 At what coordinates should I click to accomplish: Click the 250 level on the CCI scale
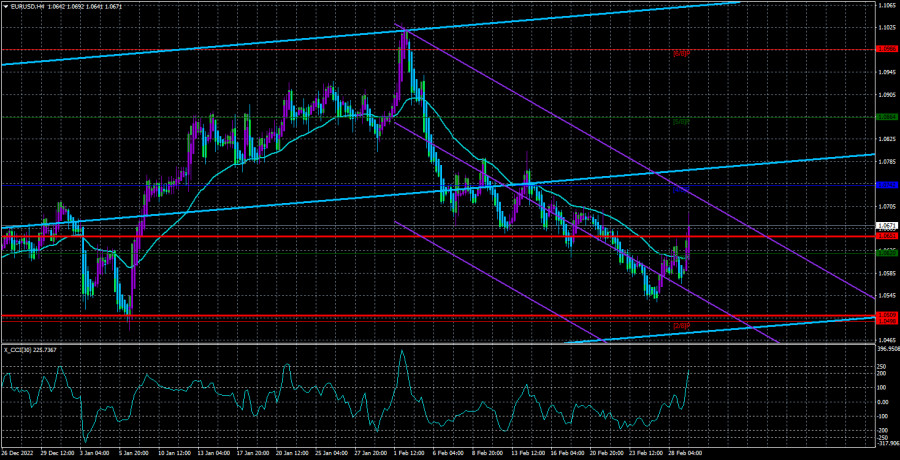point(882,367)
